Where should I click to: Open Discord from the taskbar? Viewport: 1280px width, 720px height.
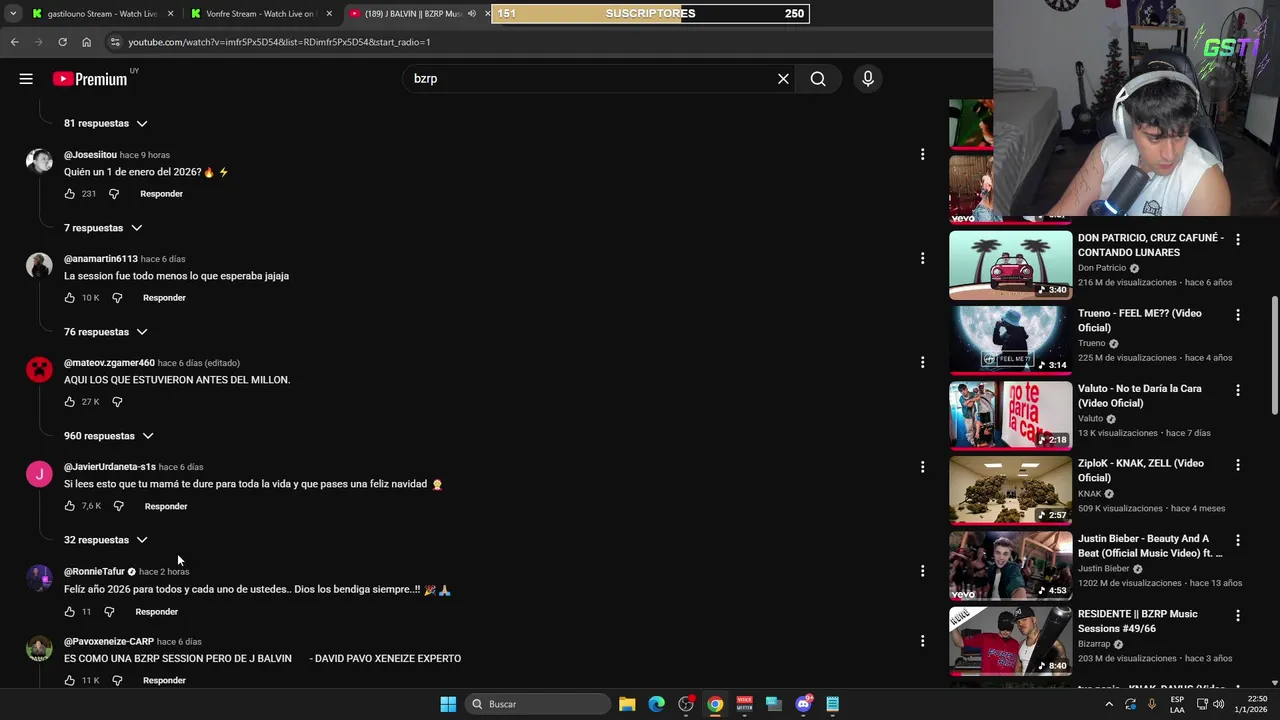[x=803, y=704]
